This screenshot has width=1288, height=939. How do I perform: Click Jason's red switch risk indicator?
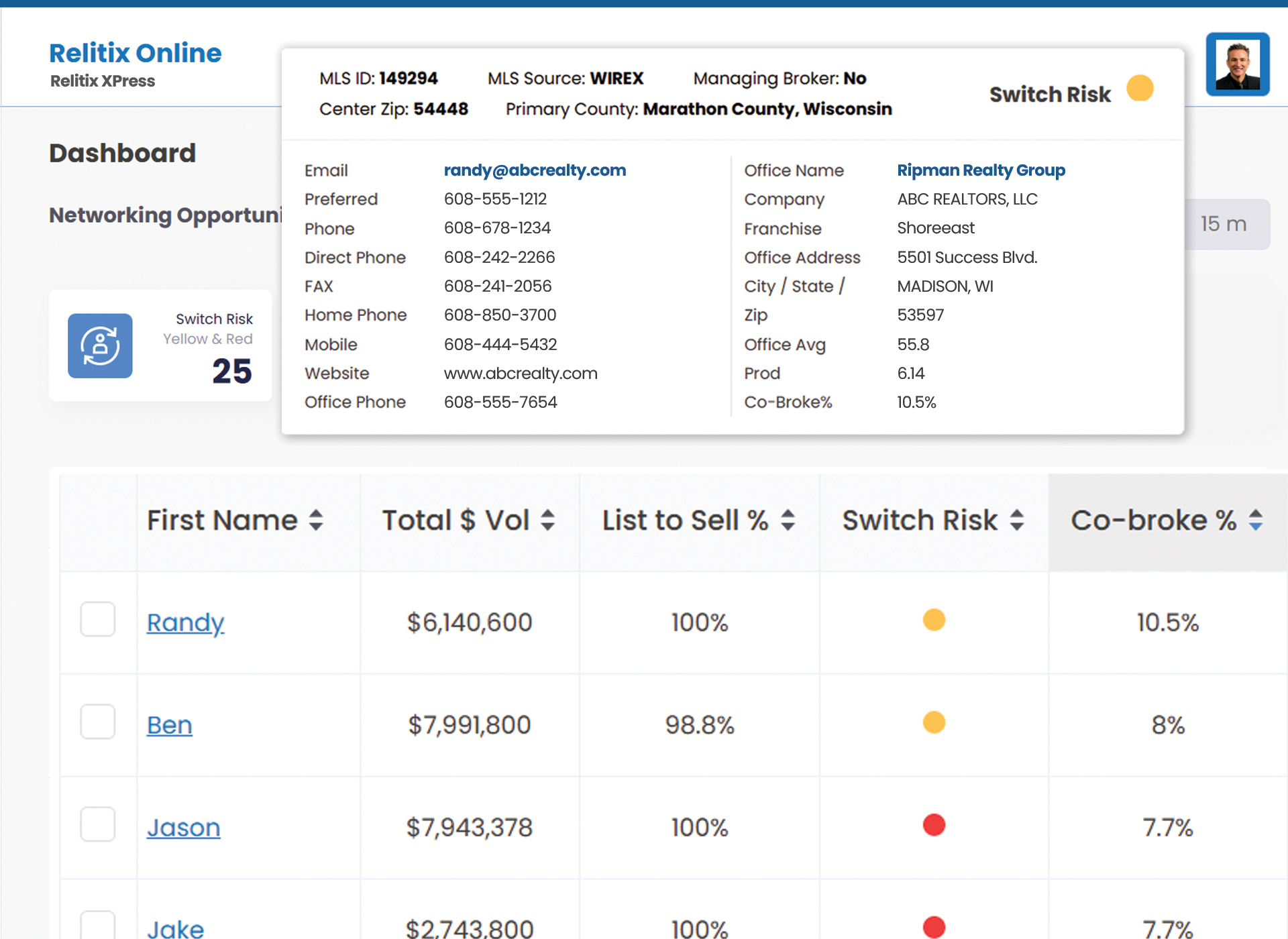pos(933,825)
